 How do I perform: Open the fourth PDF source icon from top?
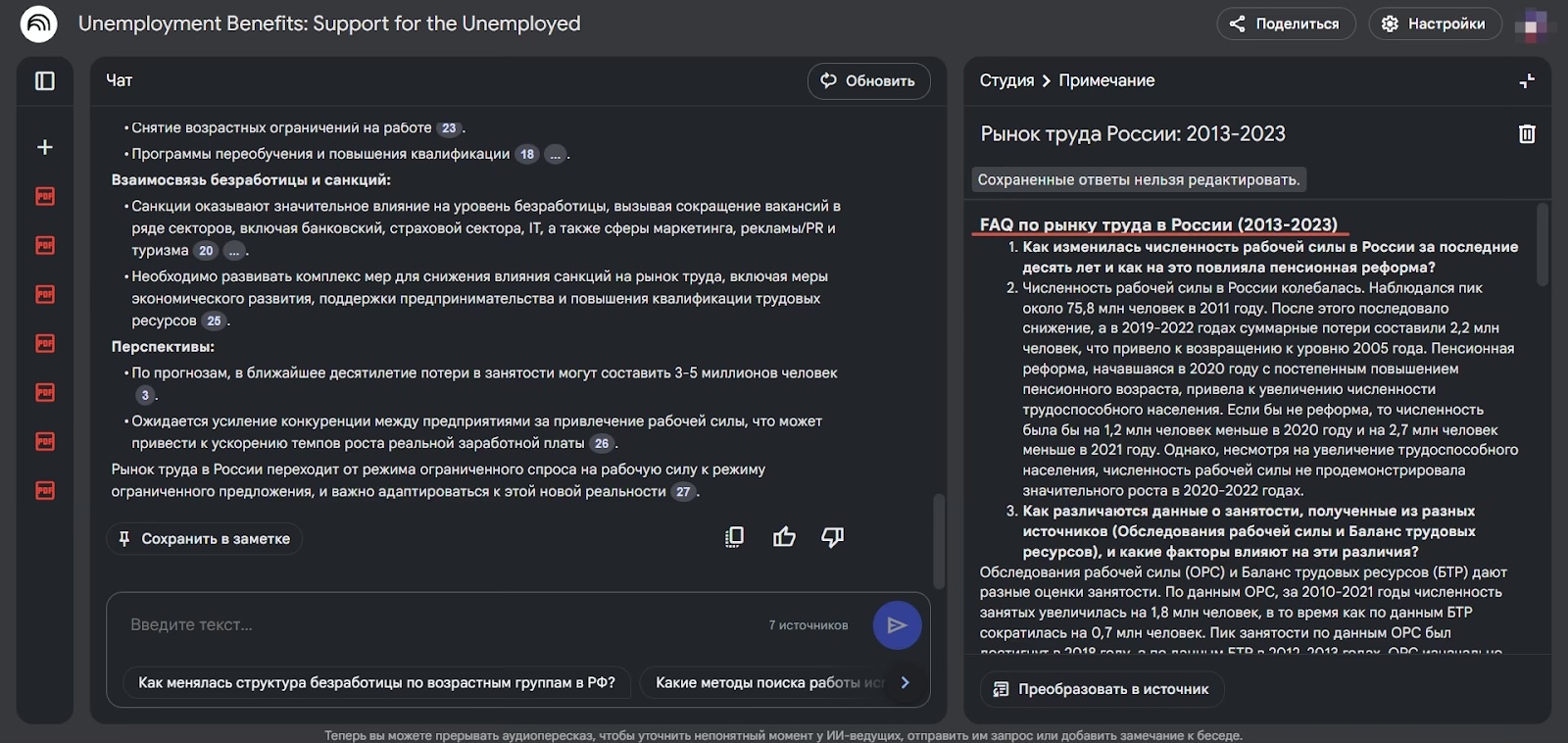(x=45, y=343)
